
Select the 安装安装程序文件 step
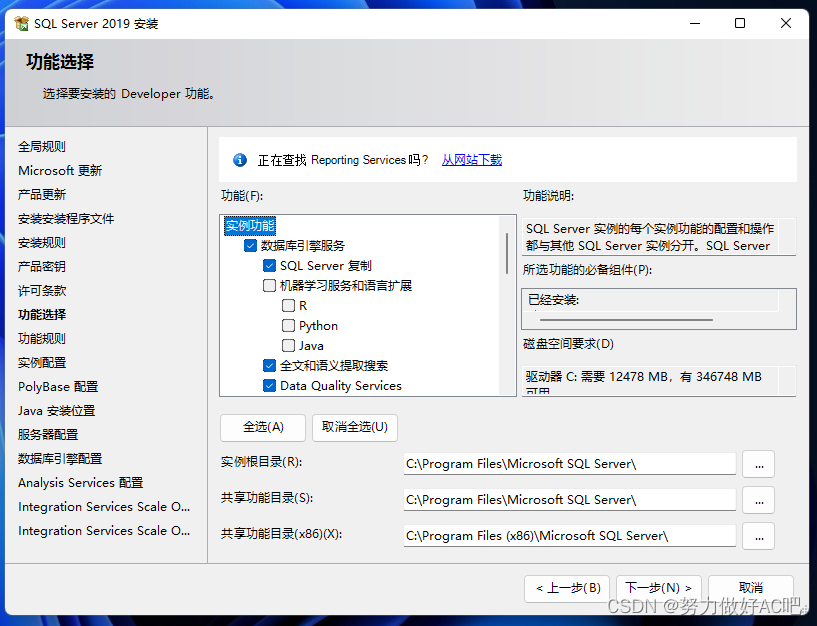click(66, 219)
